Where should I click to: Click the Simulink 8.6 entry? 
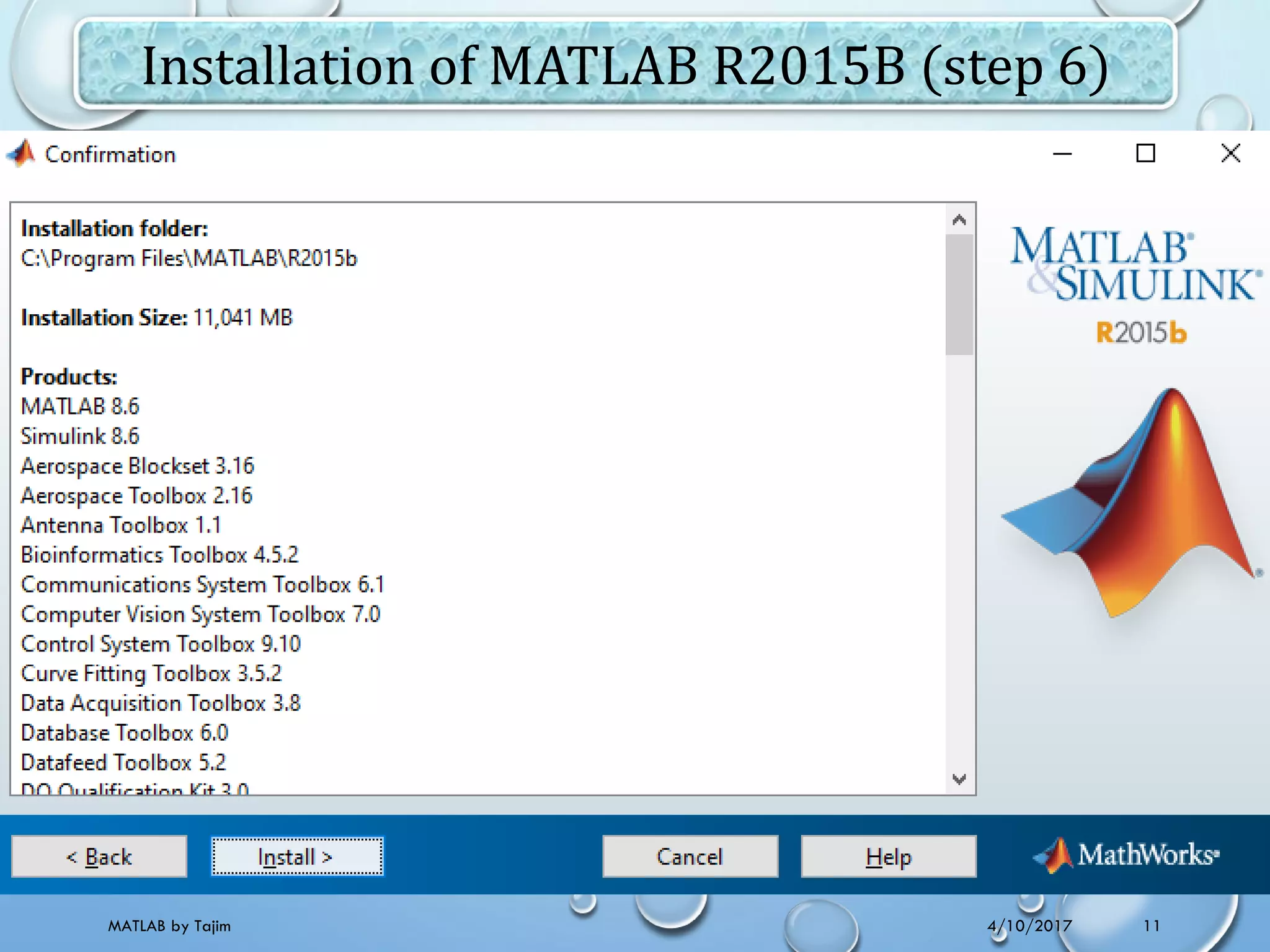80,436
